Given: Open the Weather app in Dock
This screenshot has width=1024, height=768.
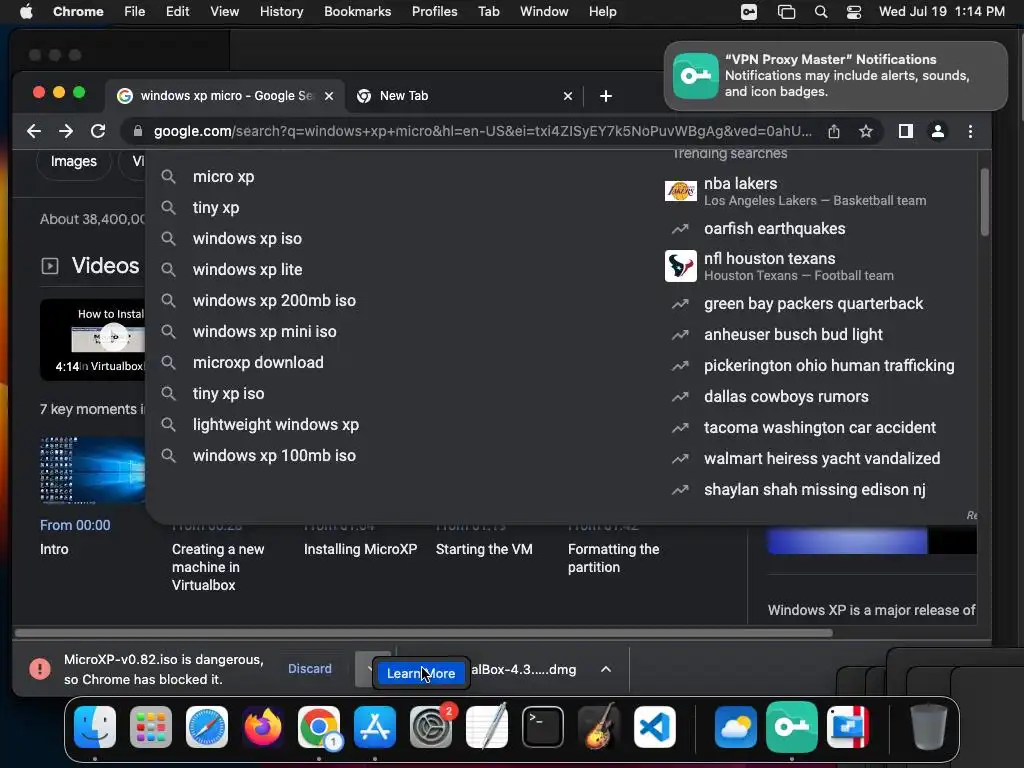Looking at the screenshot, I should [x=735, y=727].
